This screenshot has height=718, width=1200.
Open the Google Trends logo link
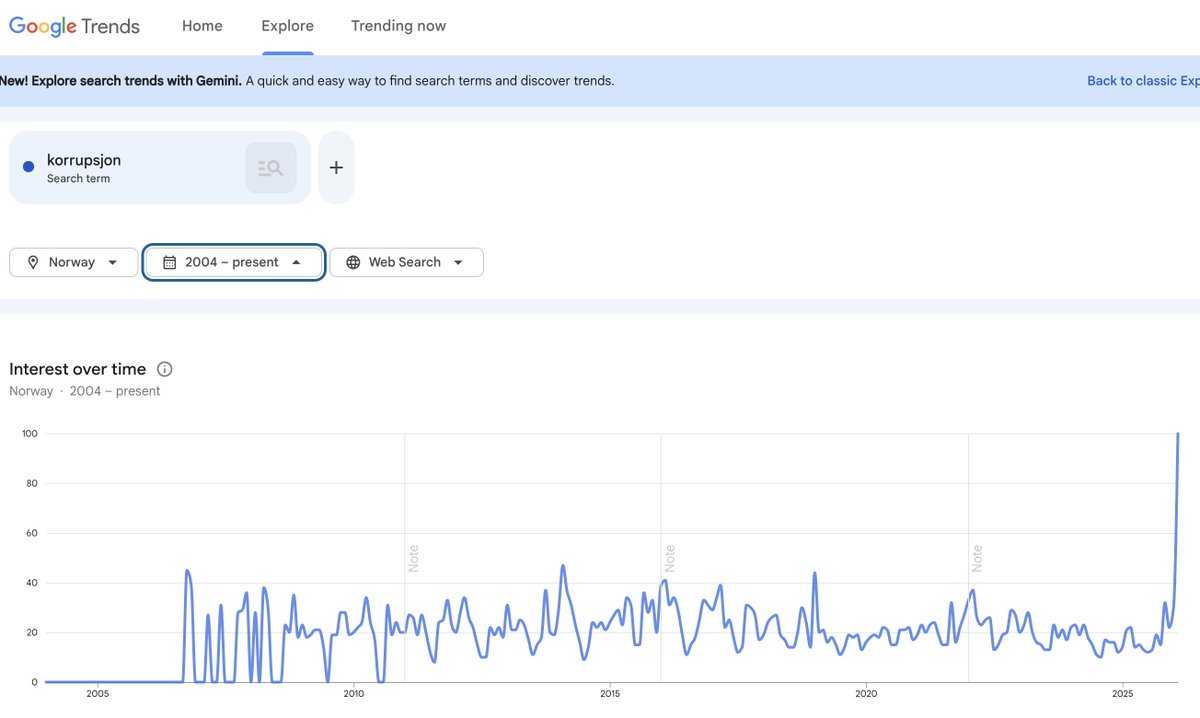click(x=75, y=26)
